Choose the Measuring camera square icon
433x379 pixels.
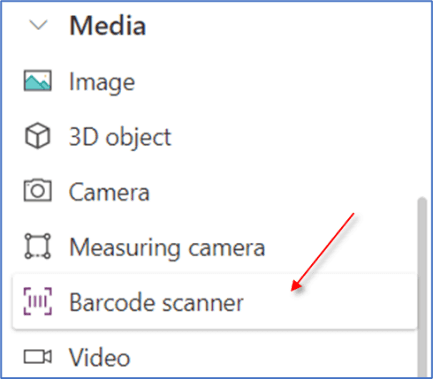[x=38, y=246]
